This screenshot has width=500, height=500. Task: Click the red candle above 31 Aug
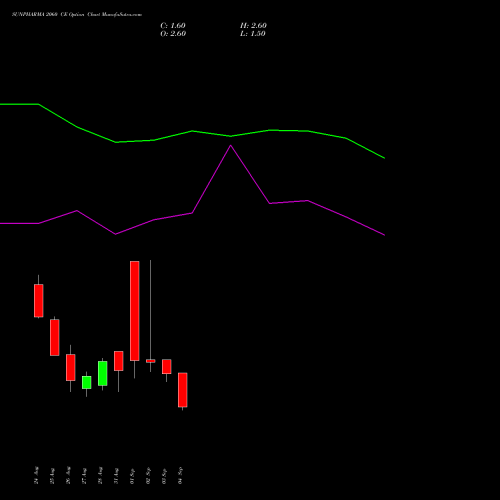[x=119, y=361]
